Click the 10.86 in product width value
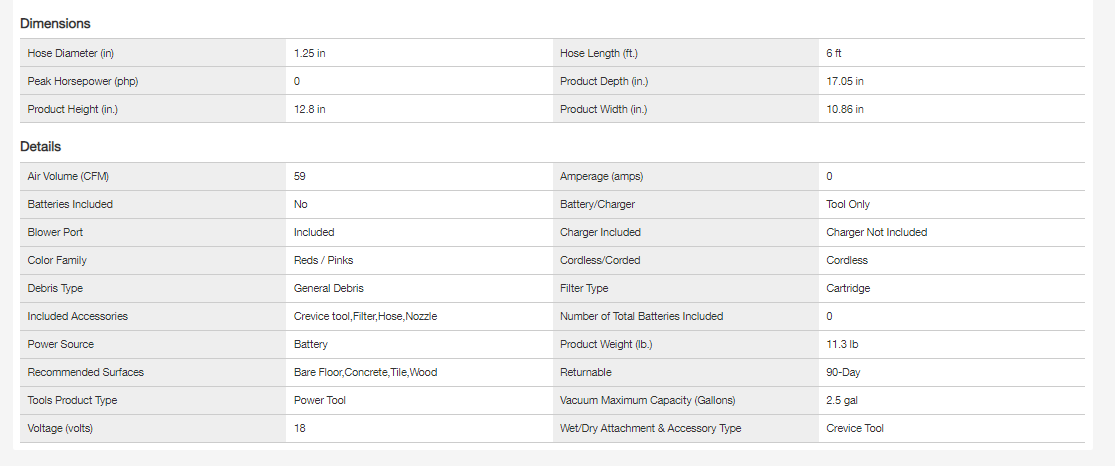 click(x=845, y=109)
